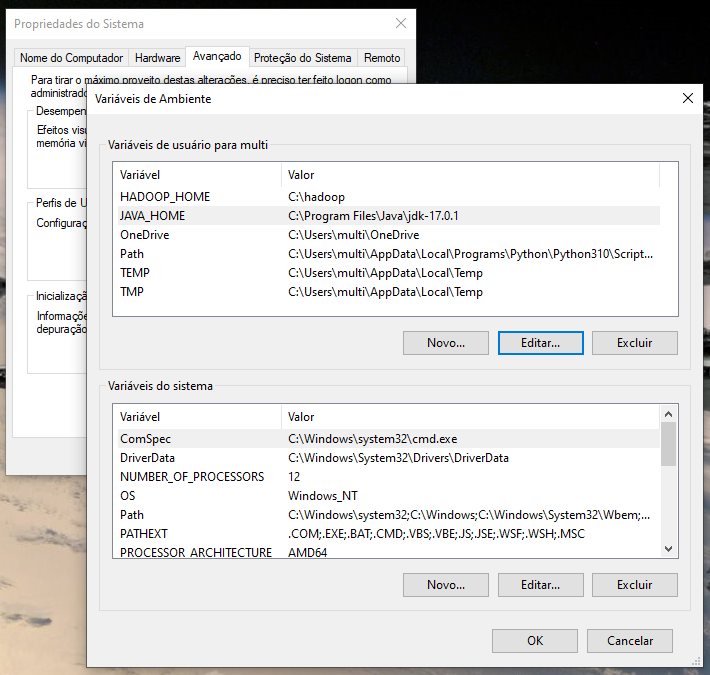Viewport: 710px width, 675px height.
Task: Select the PATHEXT system variable
Action: tap(389, 534)
